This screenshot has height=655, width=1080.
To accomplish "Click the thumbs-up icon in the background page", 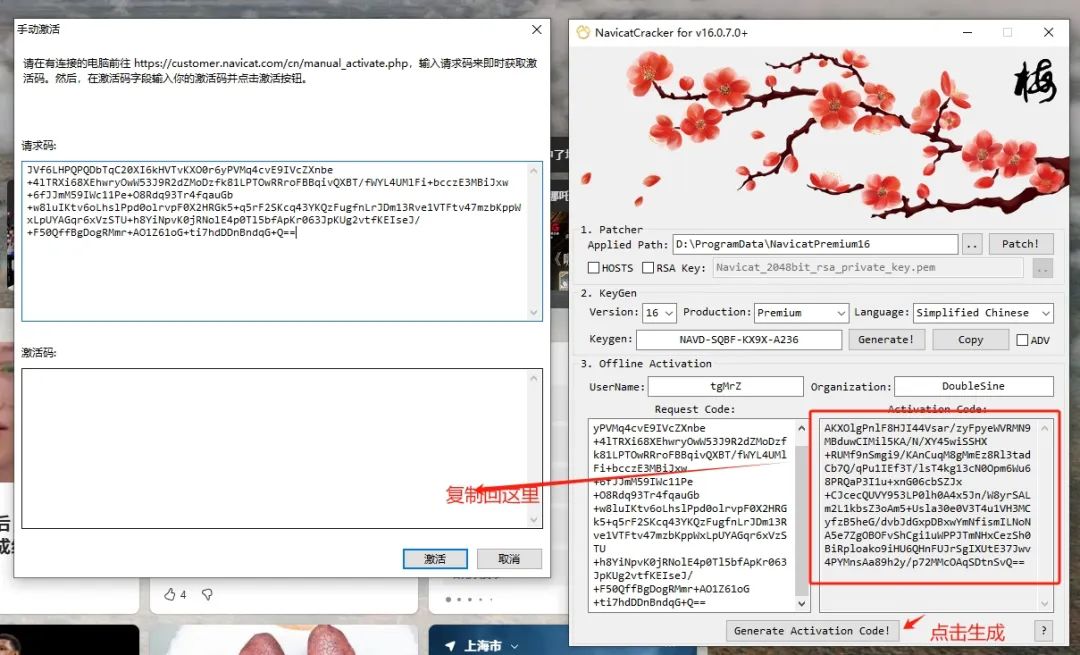I will point(169,594).
